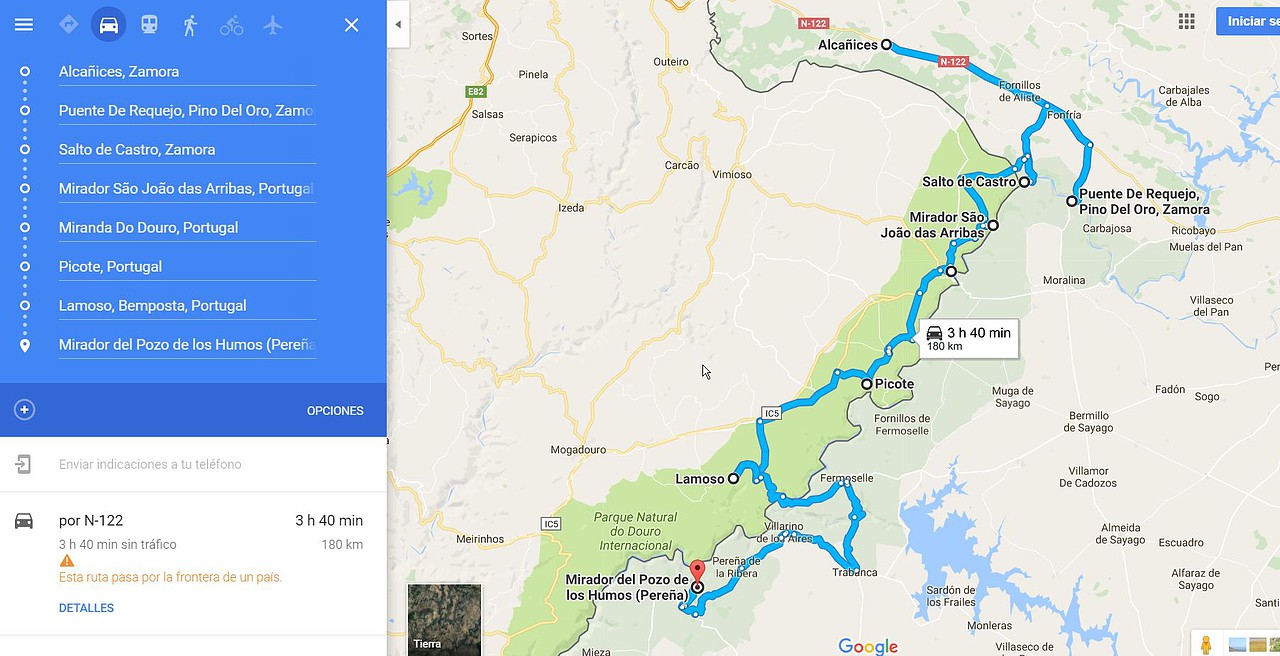Screen dimensions: 1280x656
Task: Open the hamburger main menu
Action: tap(24, 25)
